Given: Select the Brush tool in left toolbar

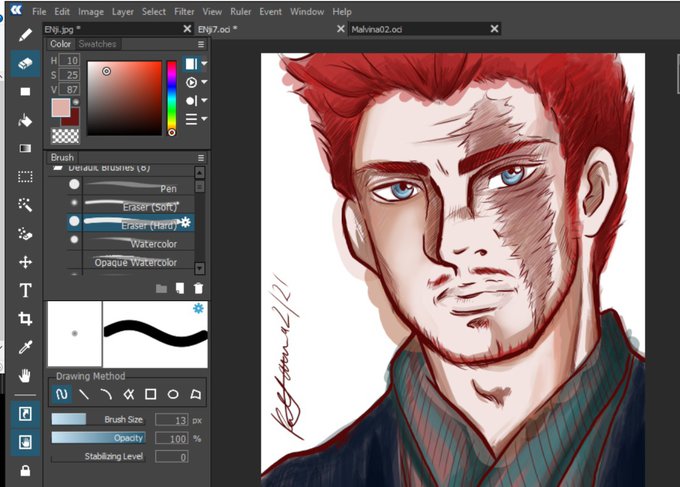Looking at the screenshot, I should (x=25, y=35).
